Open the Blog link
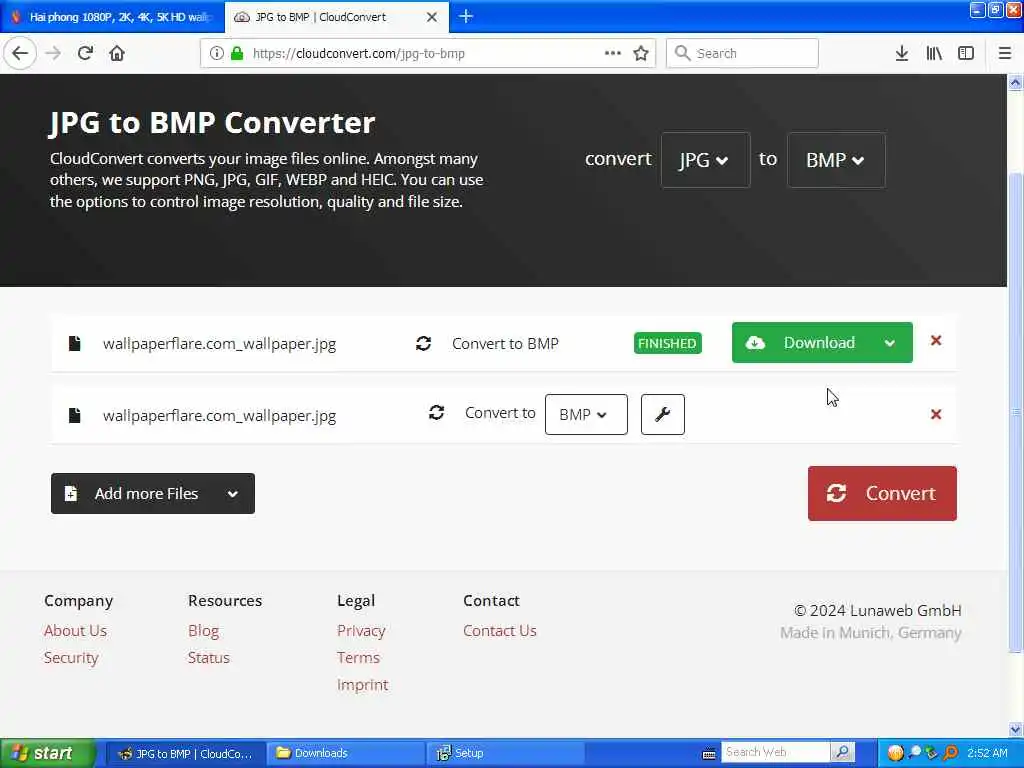 coord(203,630)
